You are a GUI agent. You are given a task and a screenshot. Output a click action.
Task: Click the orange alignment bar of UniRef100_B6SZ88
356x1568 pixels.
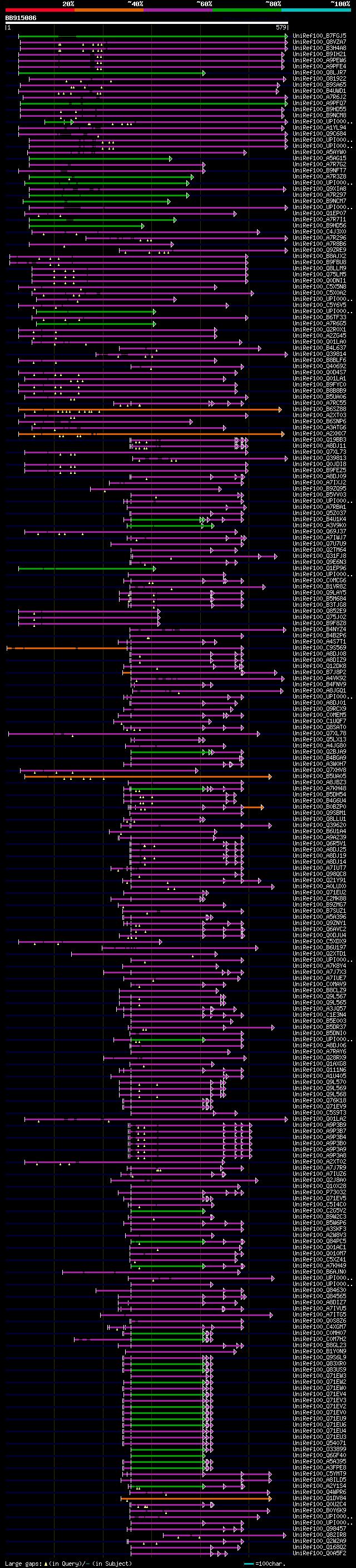pos(150,409)
